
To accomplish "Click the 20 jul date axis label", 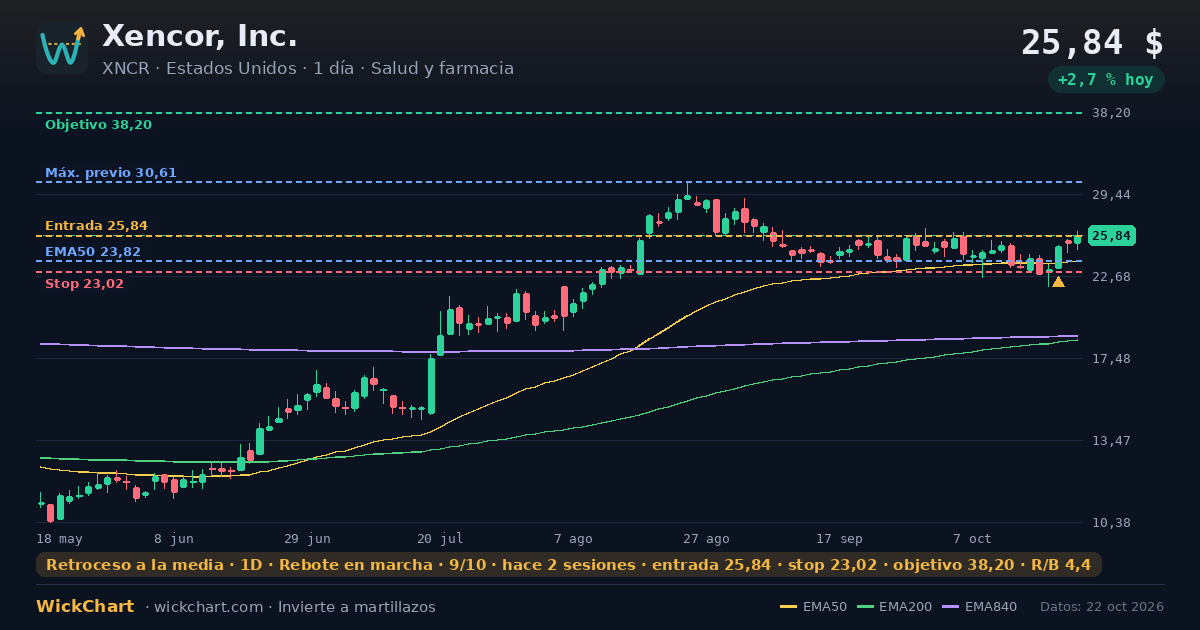I will (440, 538).
